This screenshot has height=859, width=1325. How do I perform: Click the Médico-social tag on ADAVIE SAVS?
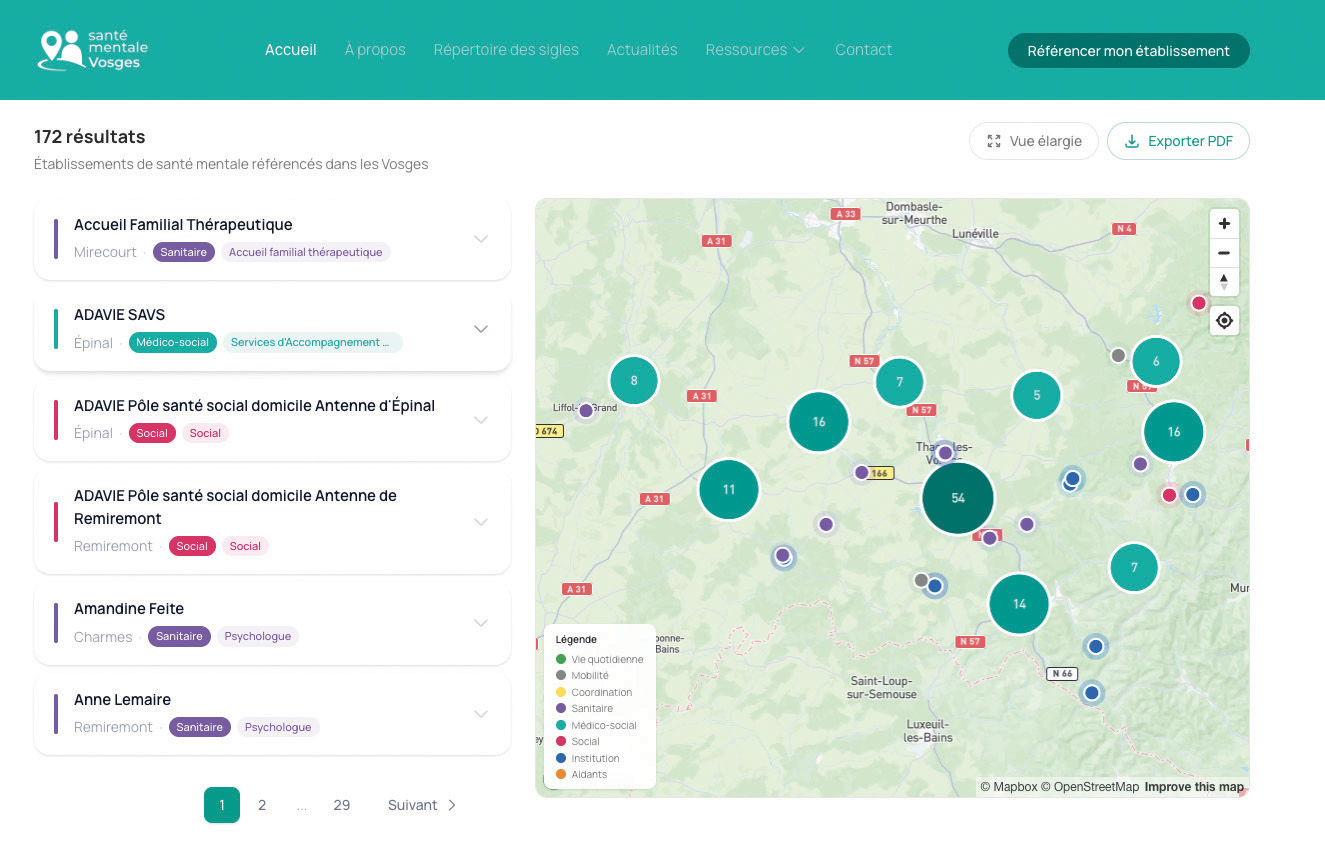pos(173,342)
